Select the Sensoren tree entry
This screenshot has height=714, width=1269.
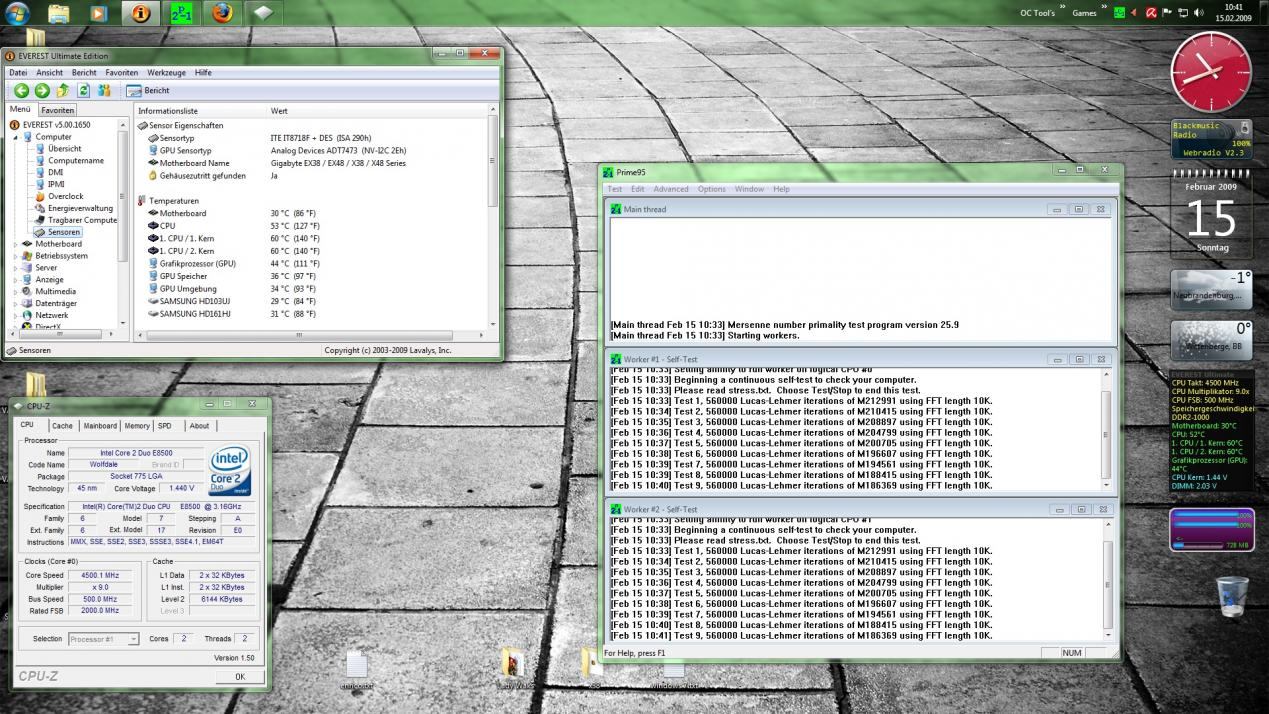pos(64,232)
